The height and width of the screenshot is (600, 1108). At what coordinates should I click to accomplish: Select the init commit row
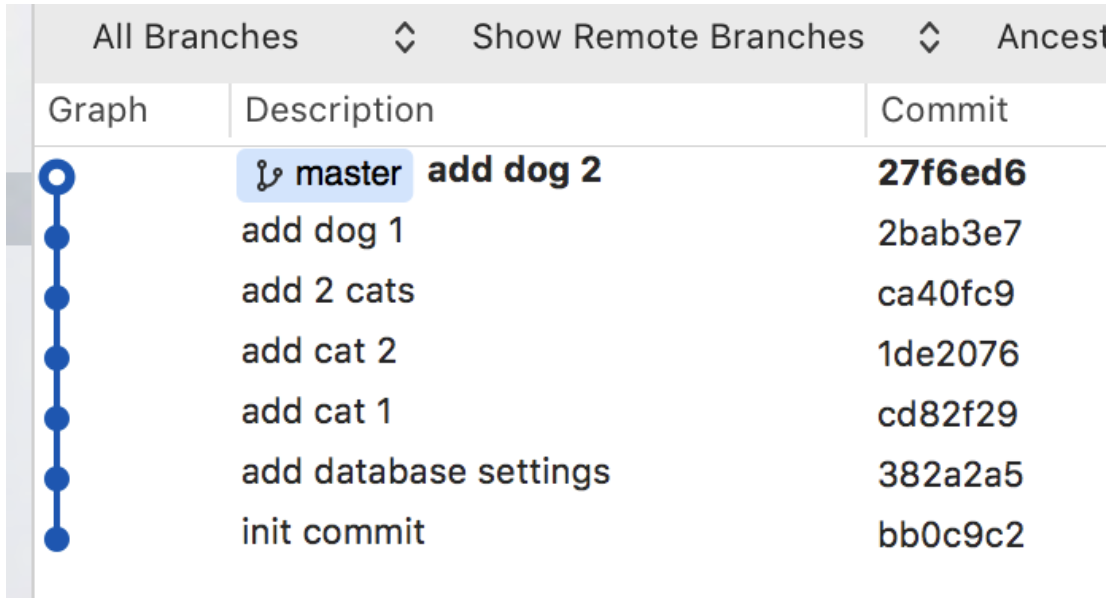[571, 534]
